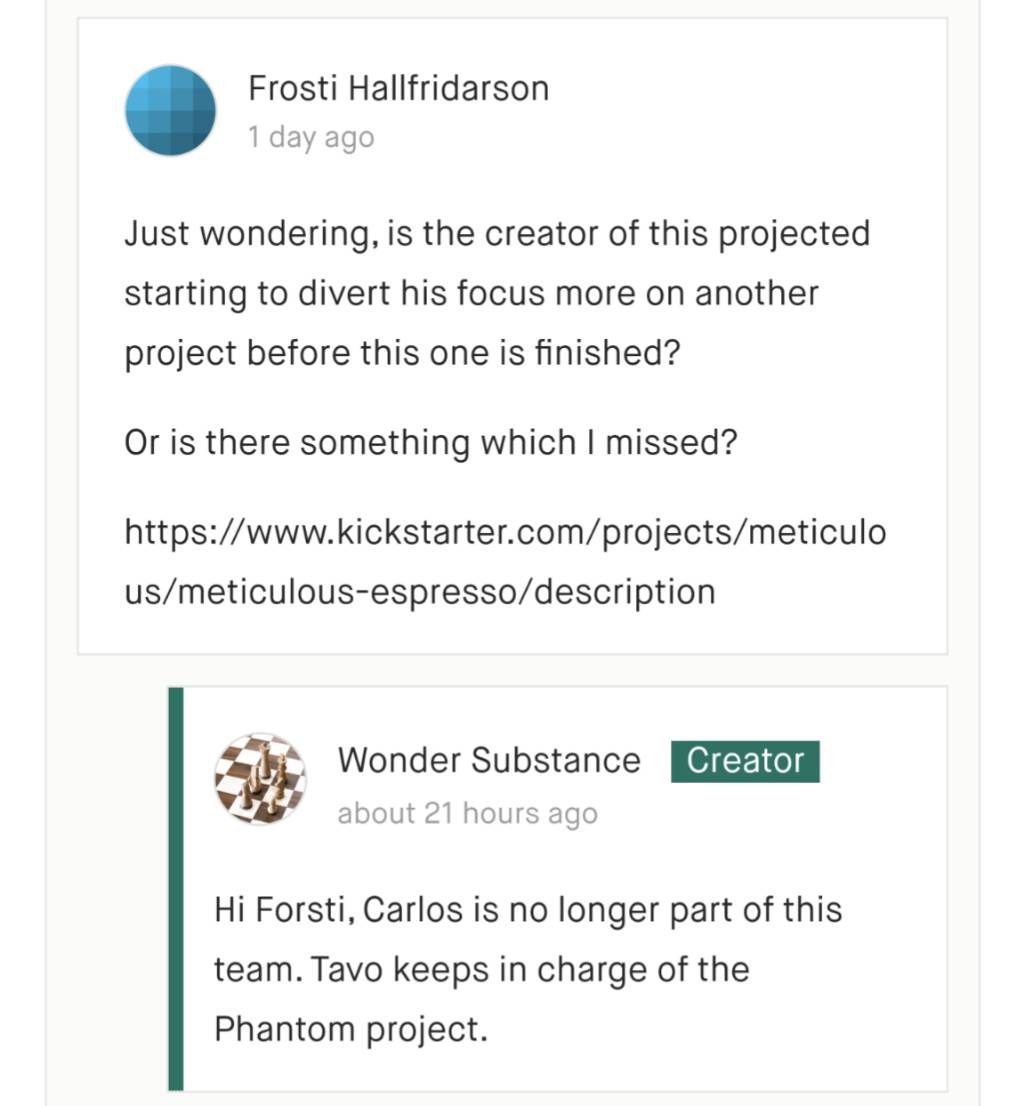Open Frosti Hallfridarson's blue avatar
Image resolution: width=1024 pixels, height=1106 pixels.
pos(171,111)
